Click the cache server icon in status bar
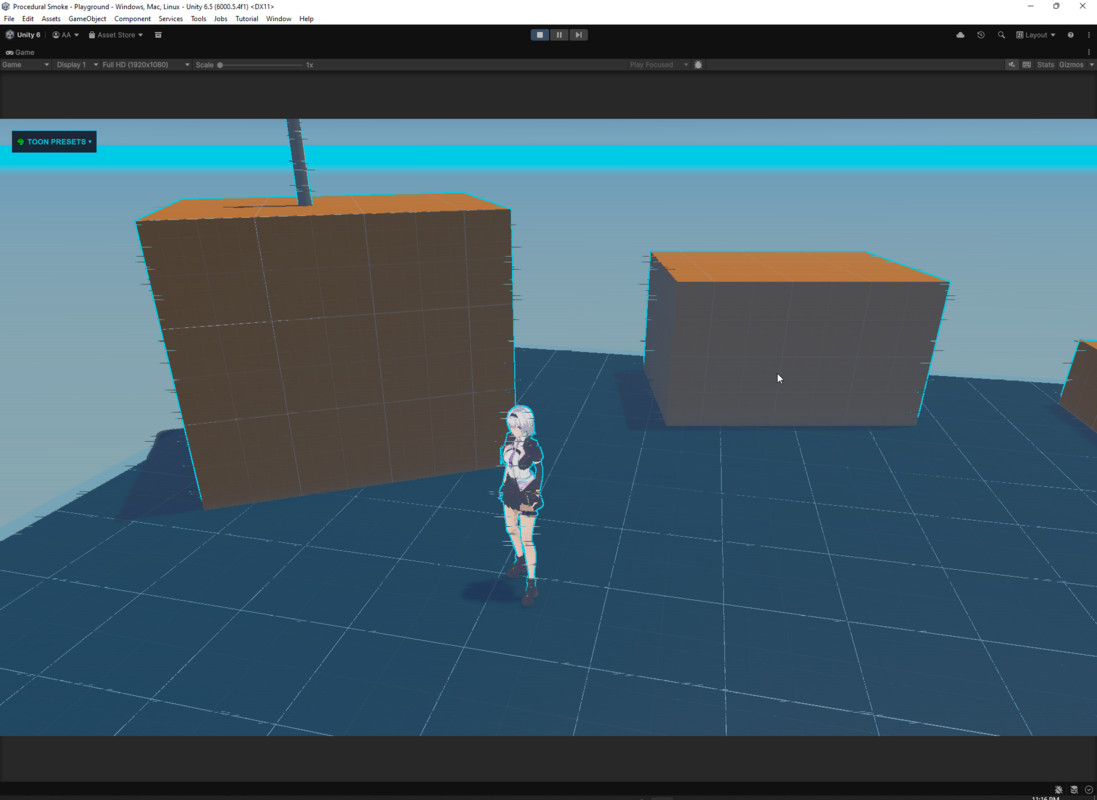Viewport: 1097px width, 800px height. 1074,790
